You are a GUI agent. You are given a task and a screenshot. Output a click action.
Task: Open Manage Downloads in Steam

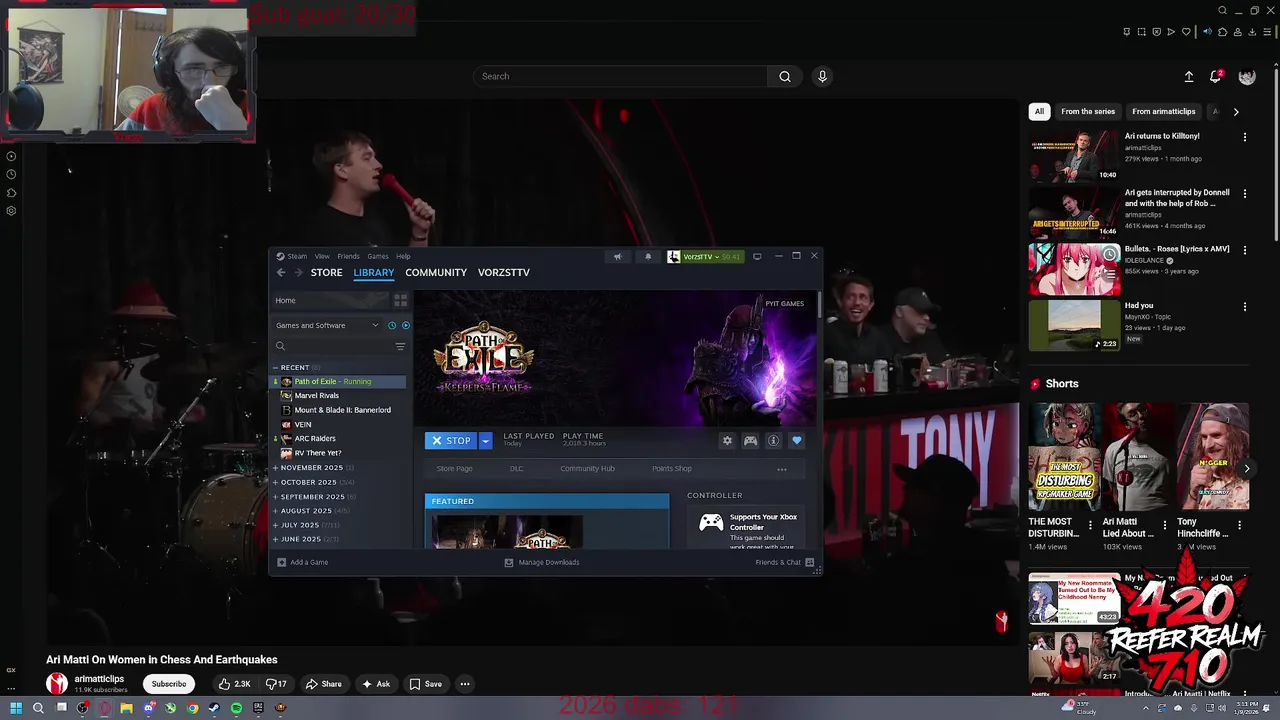[542, 562]
